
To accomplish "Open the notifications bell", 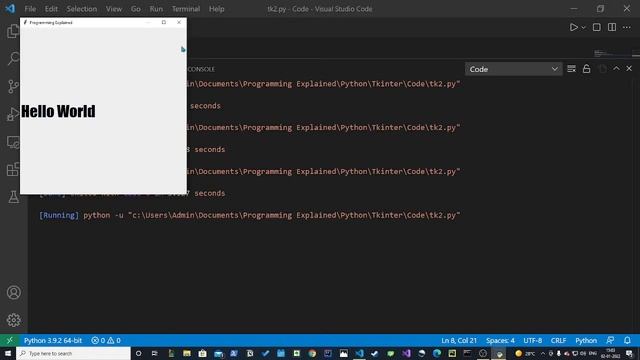I will coord(627,340).
